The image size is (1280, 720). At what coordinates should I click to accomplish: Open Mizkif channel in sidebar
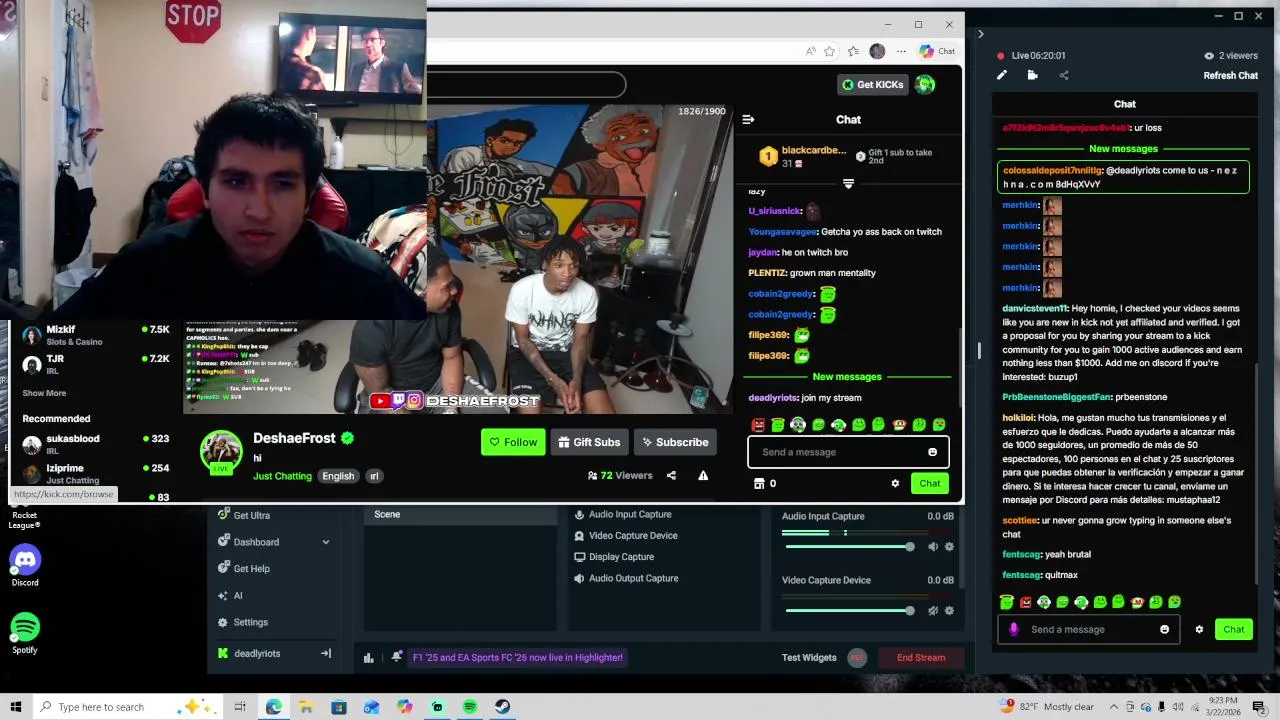coord(95,335)
